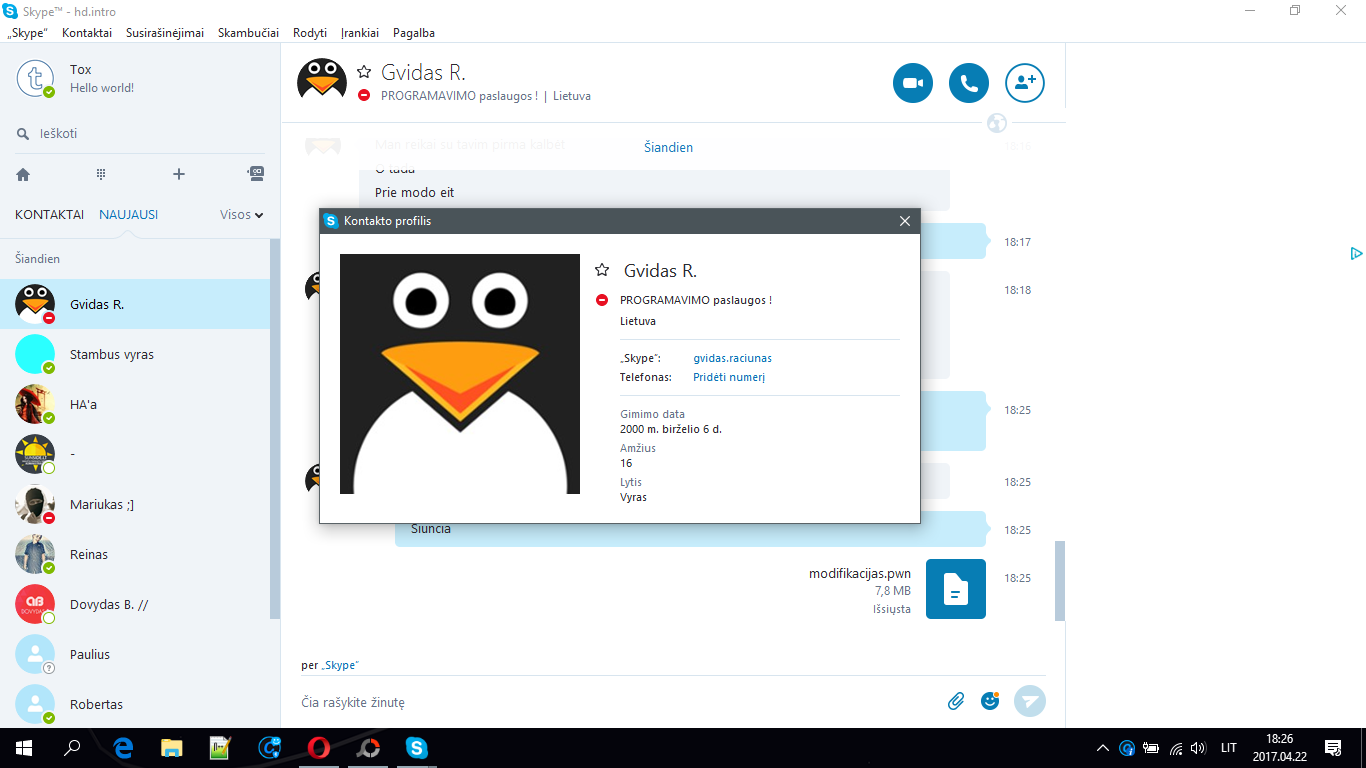1366x768 pixels.
Task: Open the bots icon in sidebar
Action: [256, 173]
